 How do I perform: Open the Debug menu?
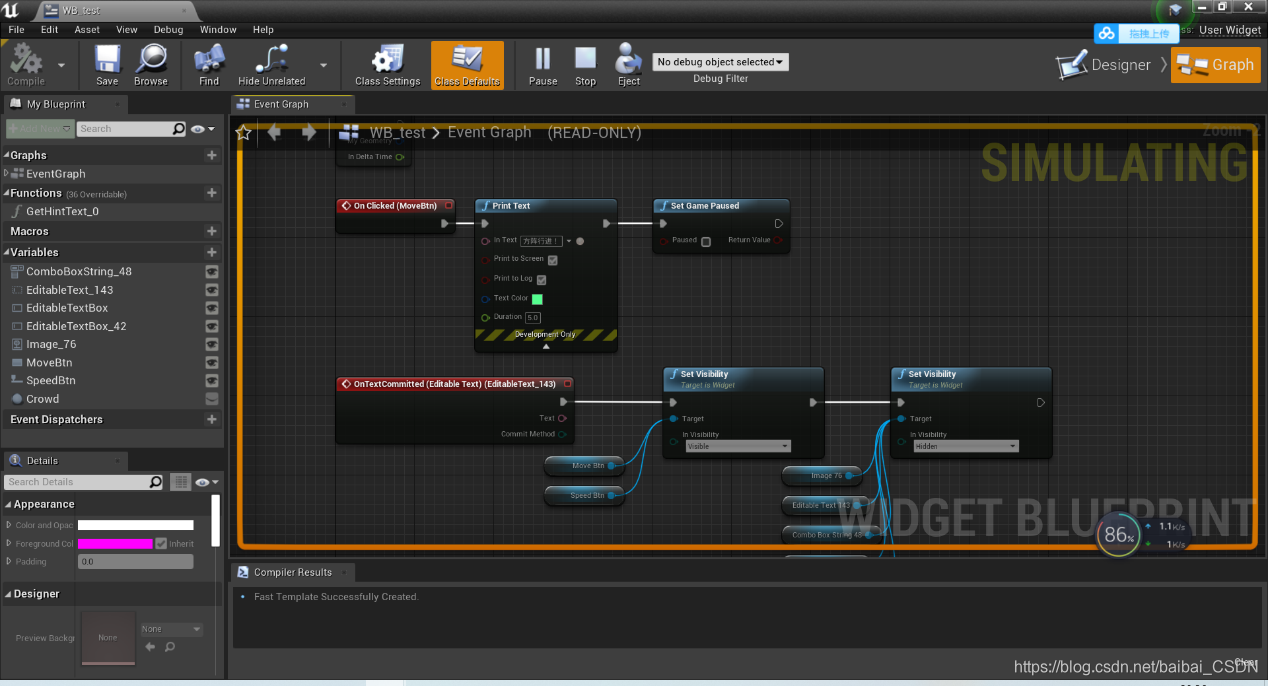click(168, 29)
